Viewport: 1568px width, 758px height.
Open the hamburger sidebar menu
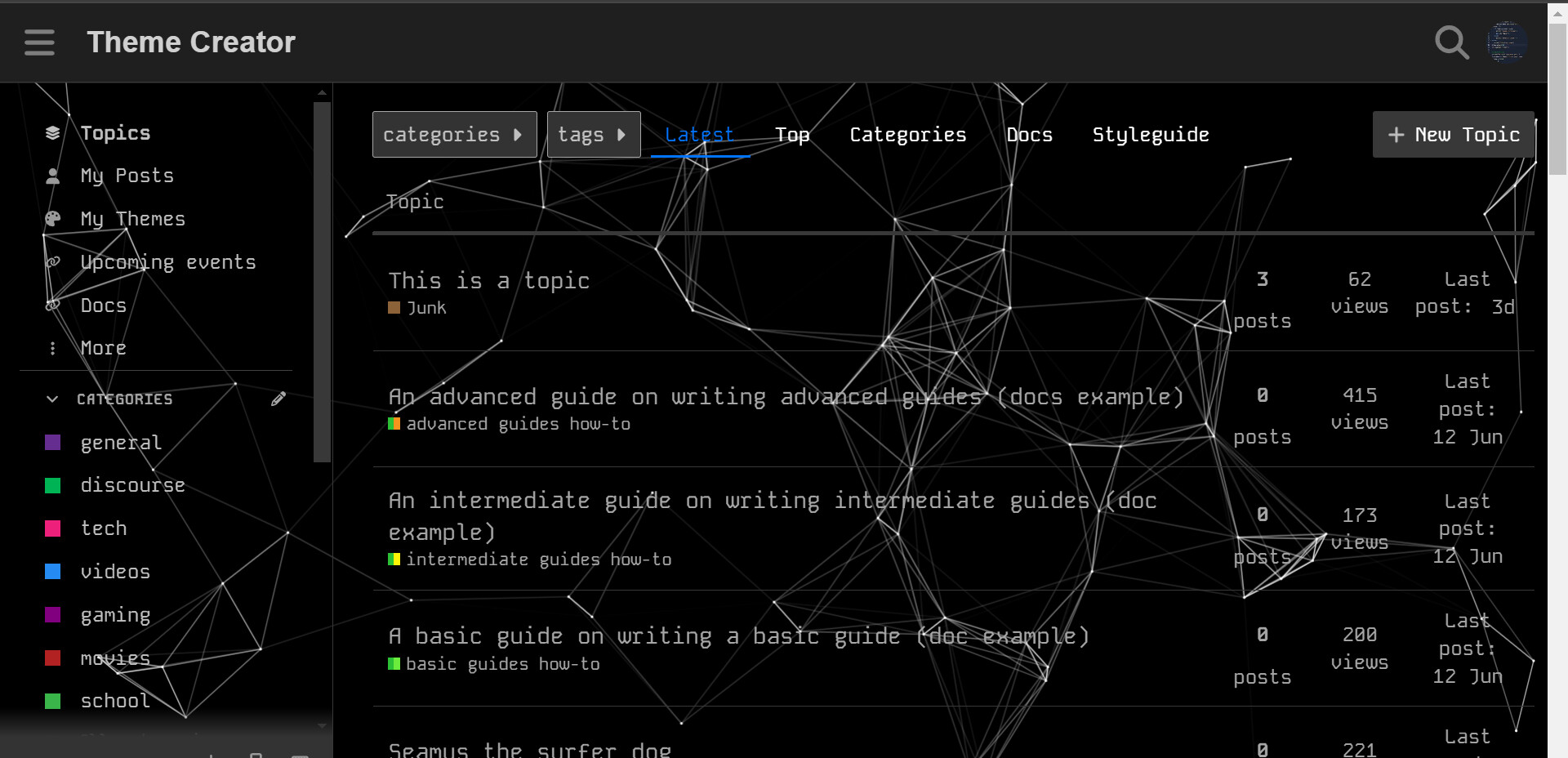click(x=39, y=42)
